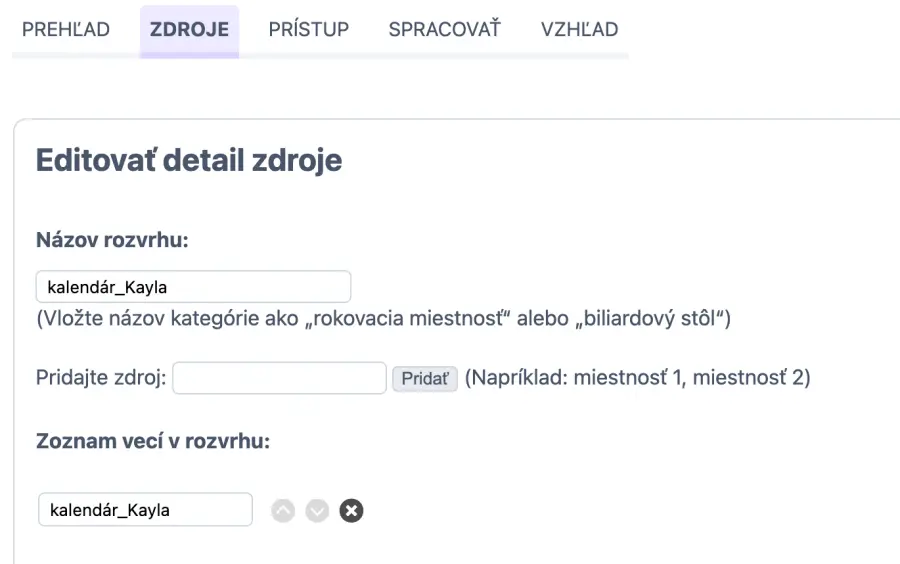900x564 pixels.
Task: Move kalendár_Kayla item up in list
Action: coord(284,510)
